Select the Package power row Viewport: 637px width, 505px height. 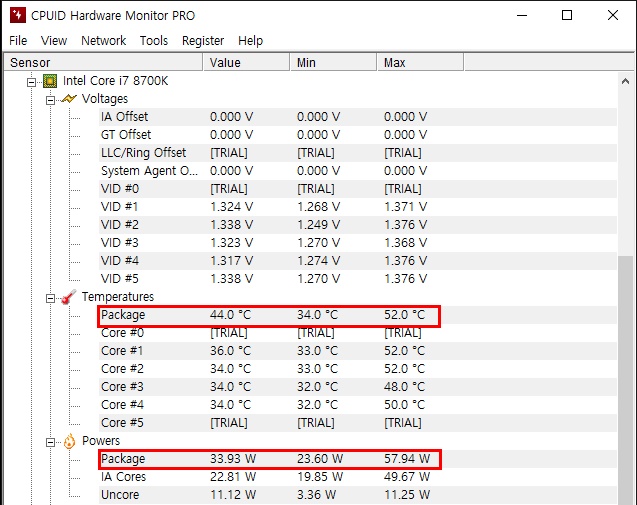[x=358, y=459]
